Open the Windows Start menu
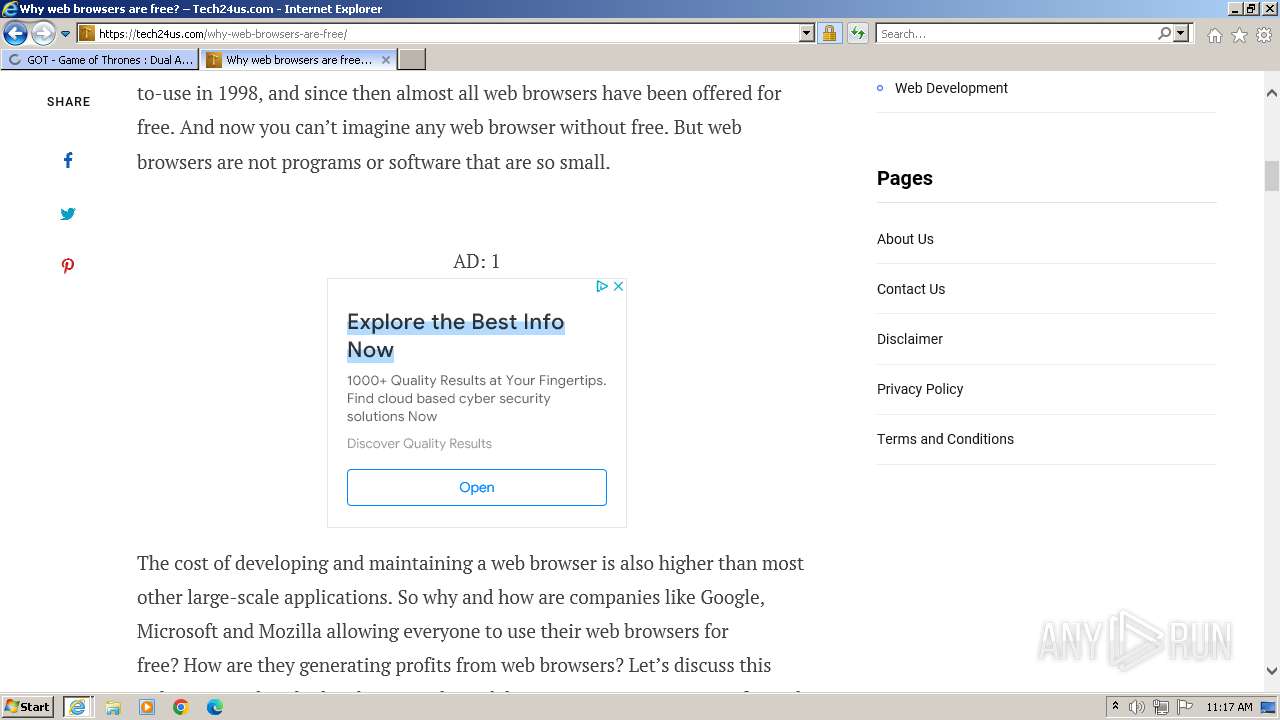The image size is (1280, 720). coord(28,707)
